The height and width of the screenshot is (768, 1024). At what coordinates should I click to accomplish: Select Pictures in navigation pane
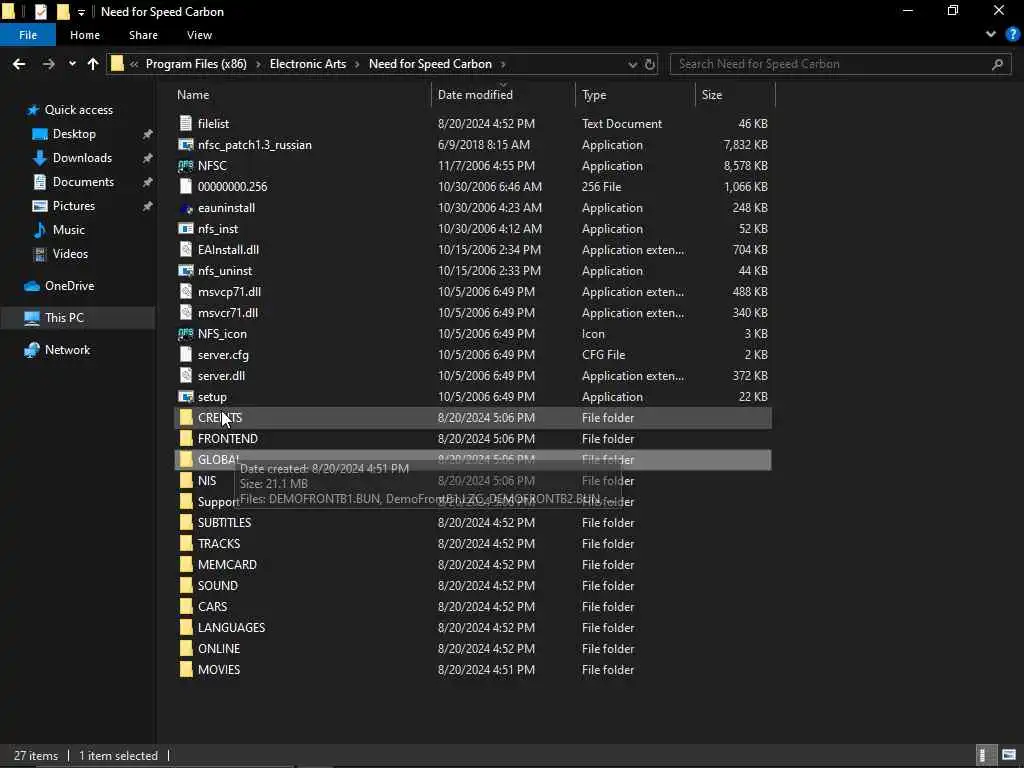pos(73,206)
